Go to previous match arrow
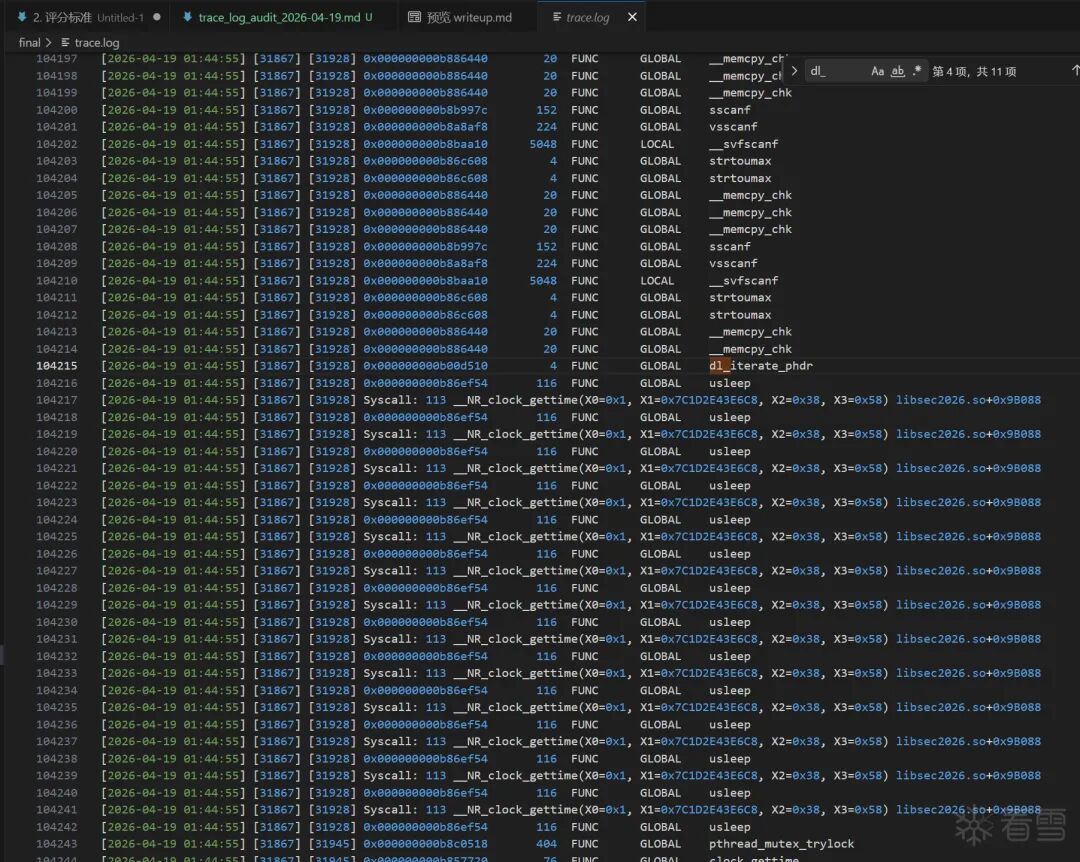The width and height of the screenshot is (1080, 862). pos(1074,71)
